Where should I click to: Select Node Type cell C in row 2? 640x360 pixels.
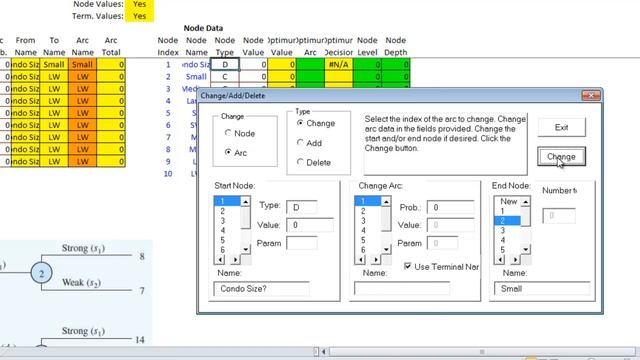(x=225, y=77)
